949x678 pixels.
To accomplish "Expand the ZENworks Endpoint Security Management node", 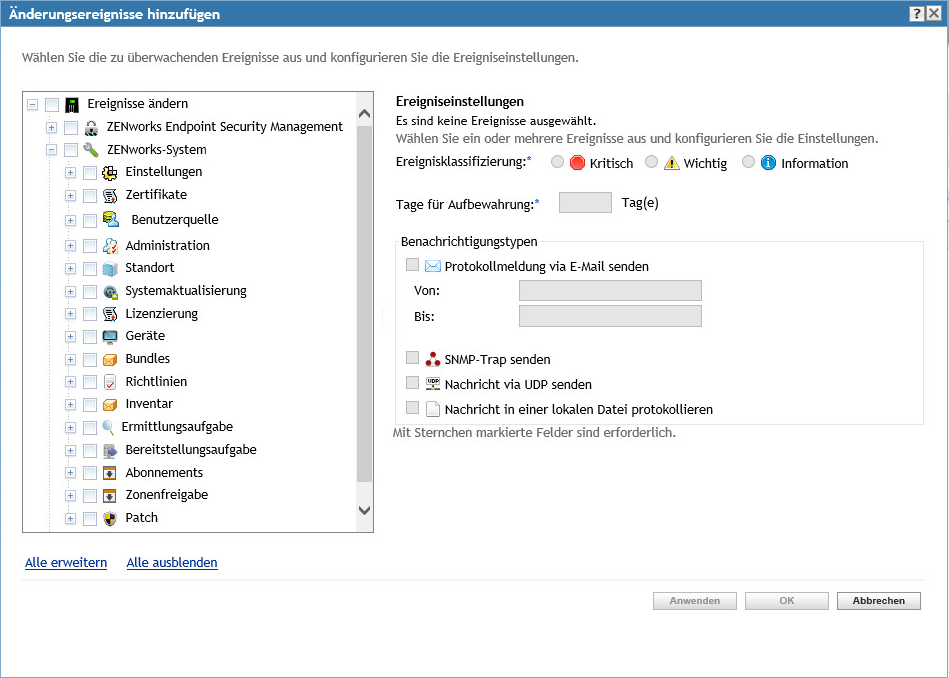I will point(52,127).
